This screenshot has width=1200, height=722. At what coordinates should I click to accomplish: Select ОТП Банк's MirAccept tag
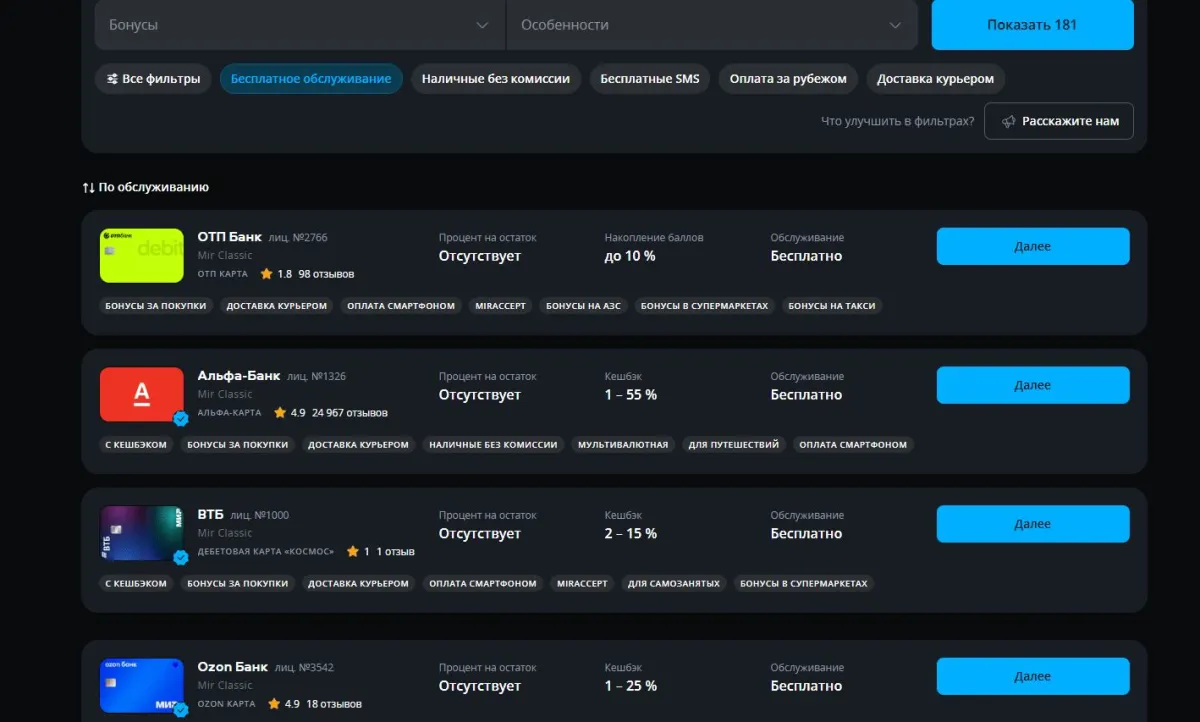[501, 306]
